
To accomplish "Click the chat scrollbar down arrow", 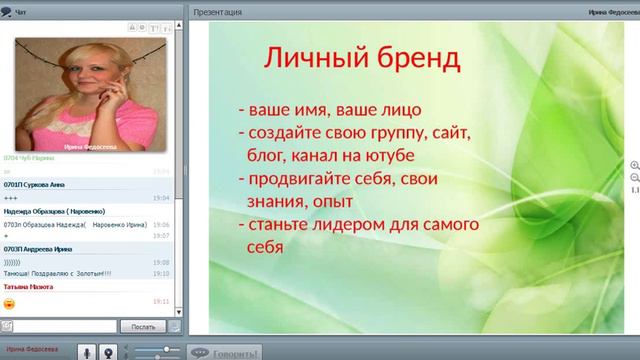I will (x=179, y=313).
